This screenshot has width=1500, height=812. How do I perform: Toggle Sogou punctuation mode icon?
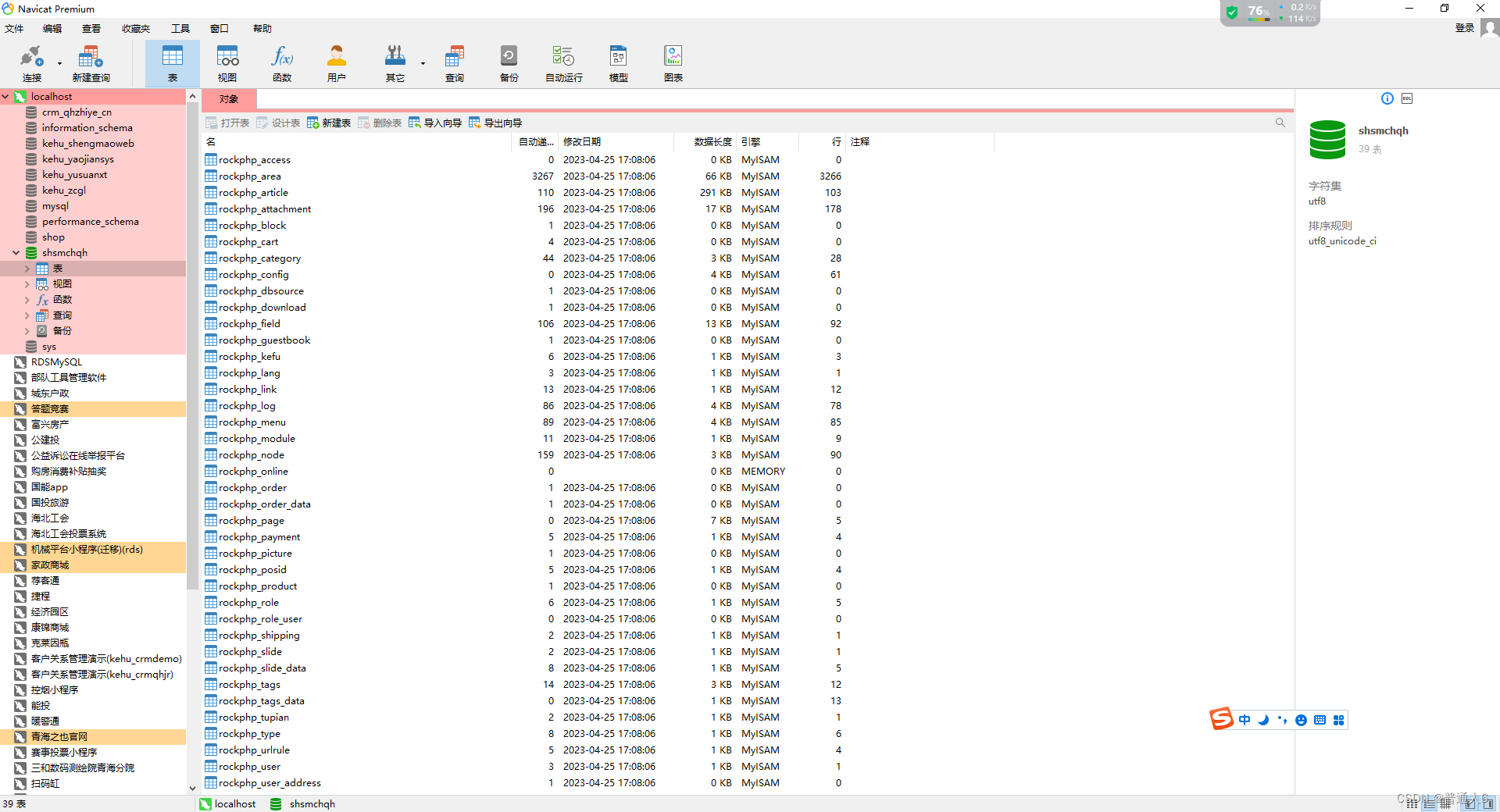tap(1282, 720)
